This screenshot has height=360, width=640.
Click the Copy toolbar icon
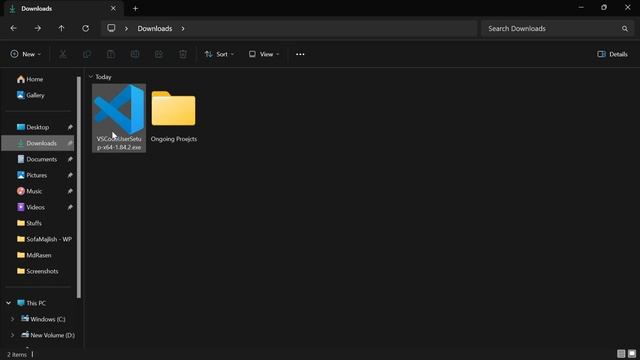click(x=87, y=54)
